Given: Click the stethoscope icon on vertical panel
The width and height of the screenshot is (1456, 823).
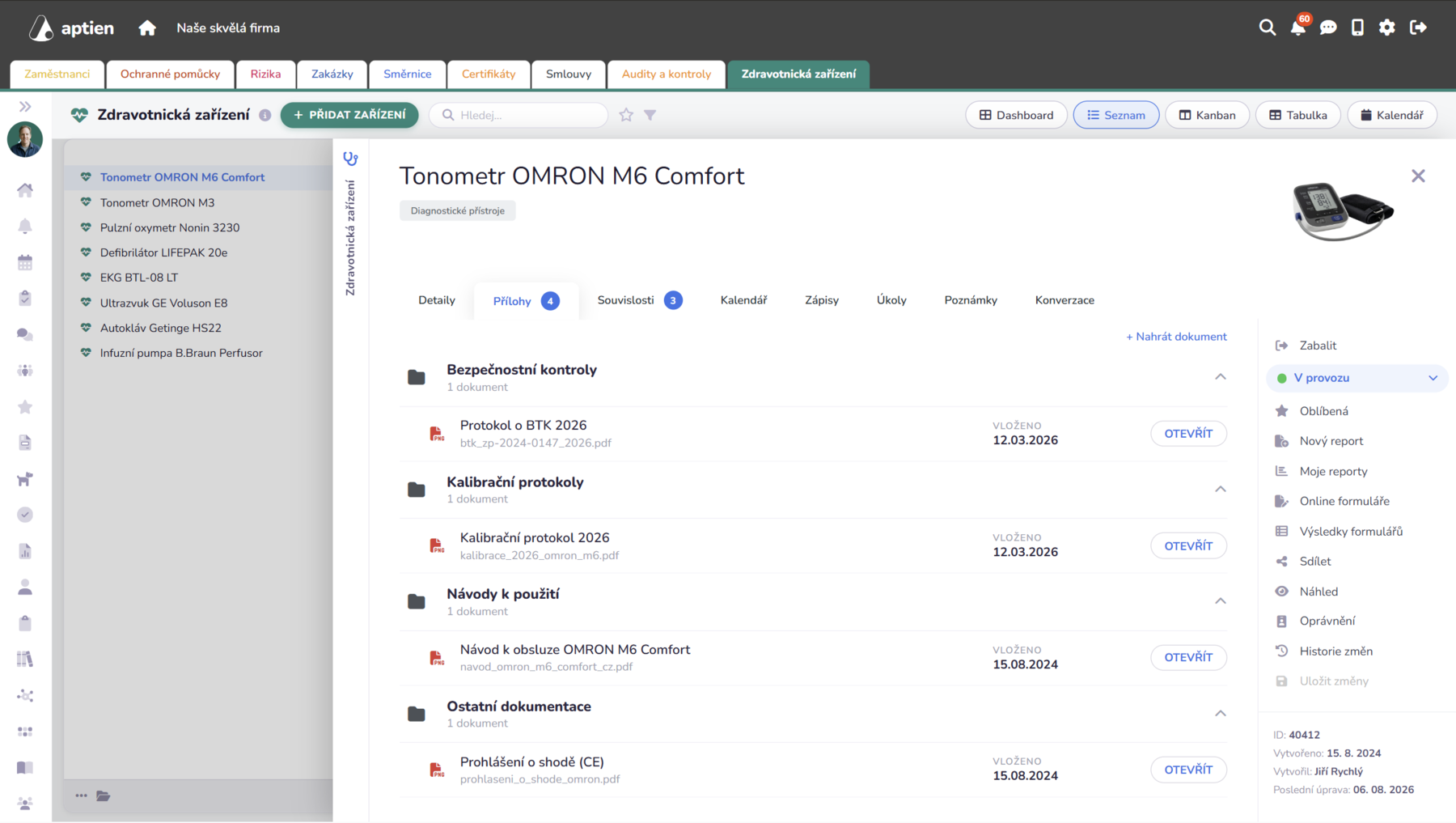Looking at the screenshot, I should click(350, 159).
